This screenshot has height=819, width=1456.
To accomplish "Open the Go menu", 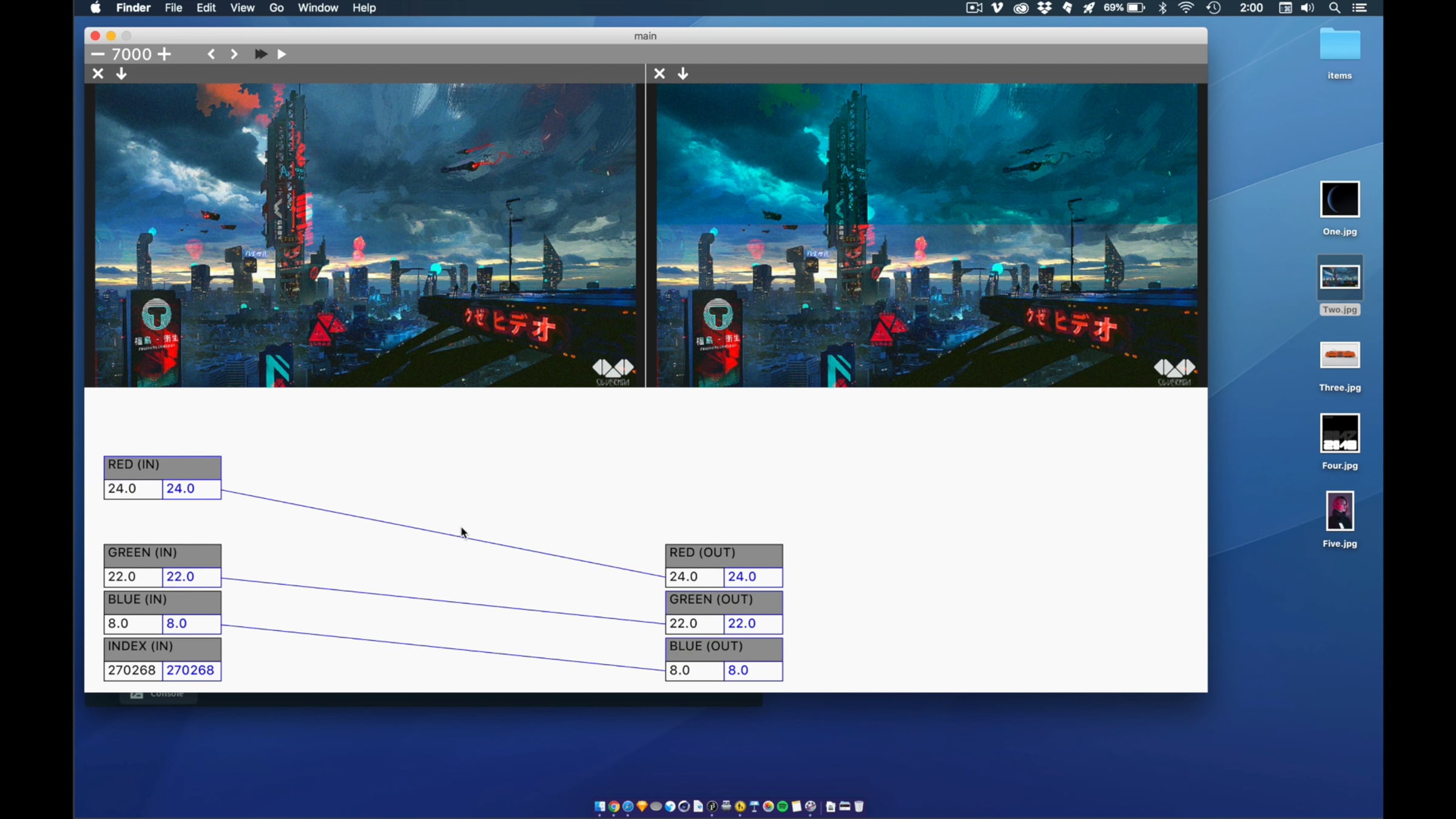I will pos(277,8).
